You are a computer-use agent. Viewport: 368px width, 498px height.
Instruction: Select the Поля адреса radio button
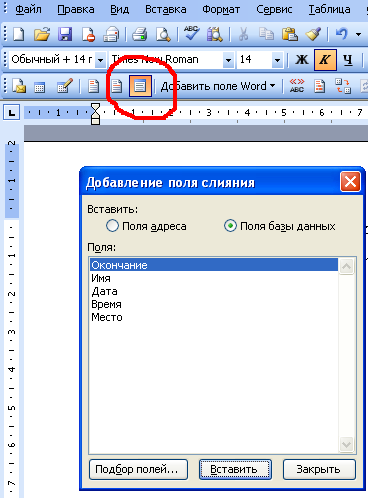click(x=112, y=226)
